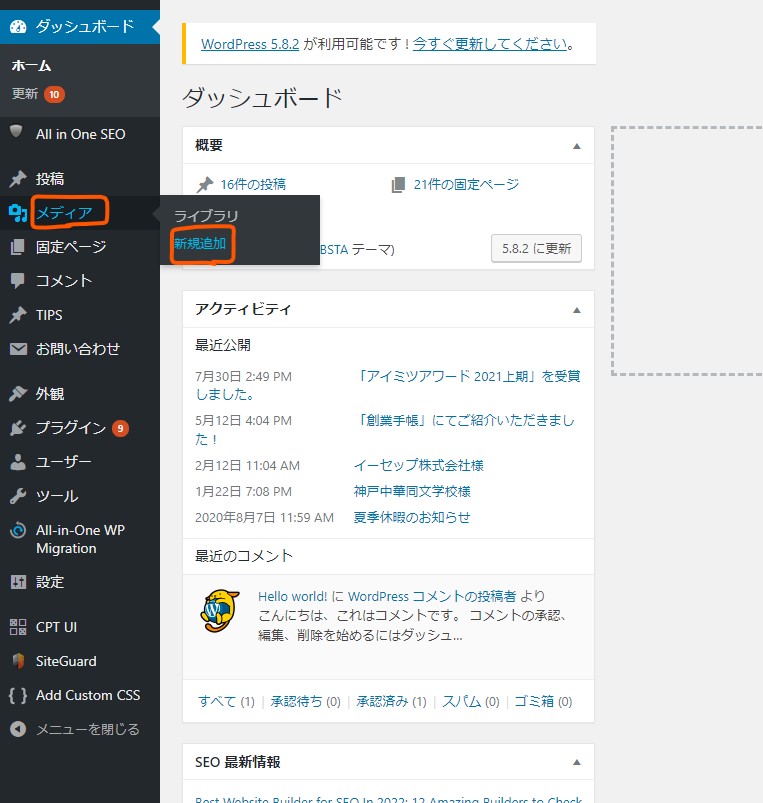Collapse the 概要 panel with its arrow

[x=577, y=146]
